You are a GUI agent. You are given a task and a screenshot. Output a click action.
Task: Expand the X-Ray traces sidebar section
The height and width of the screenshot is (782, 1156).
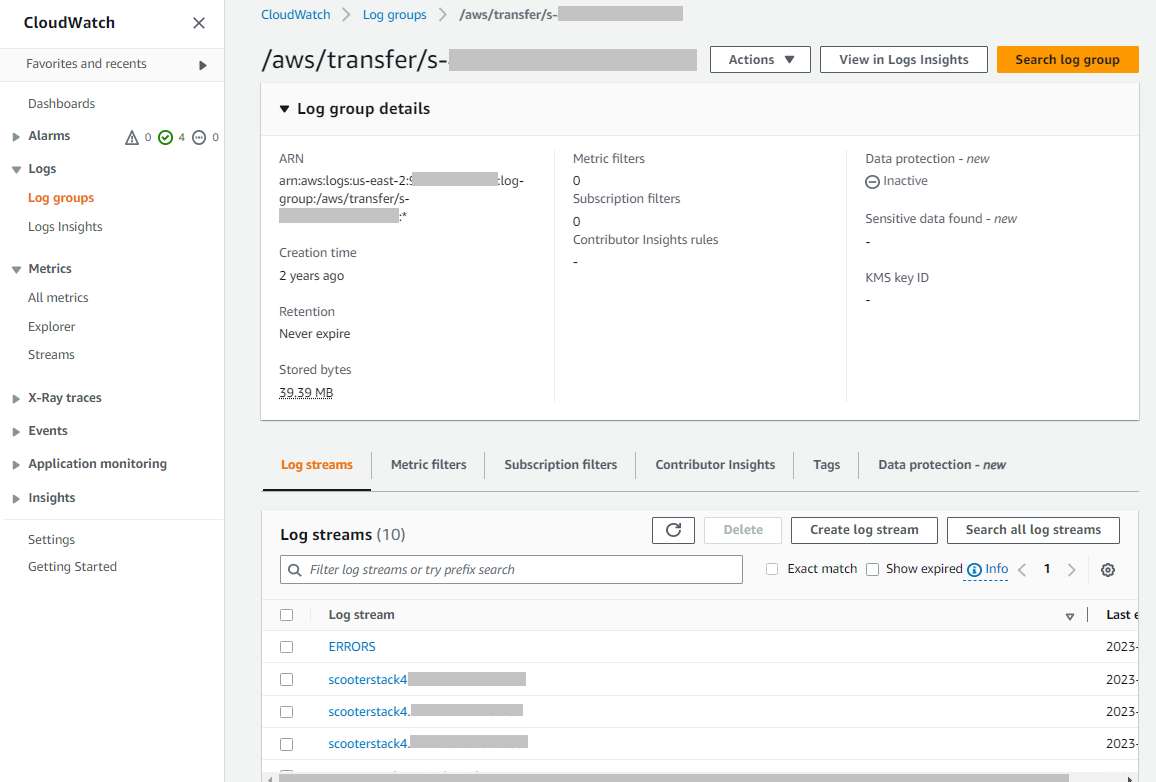16,398
